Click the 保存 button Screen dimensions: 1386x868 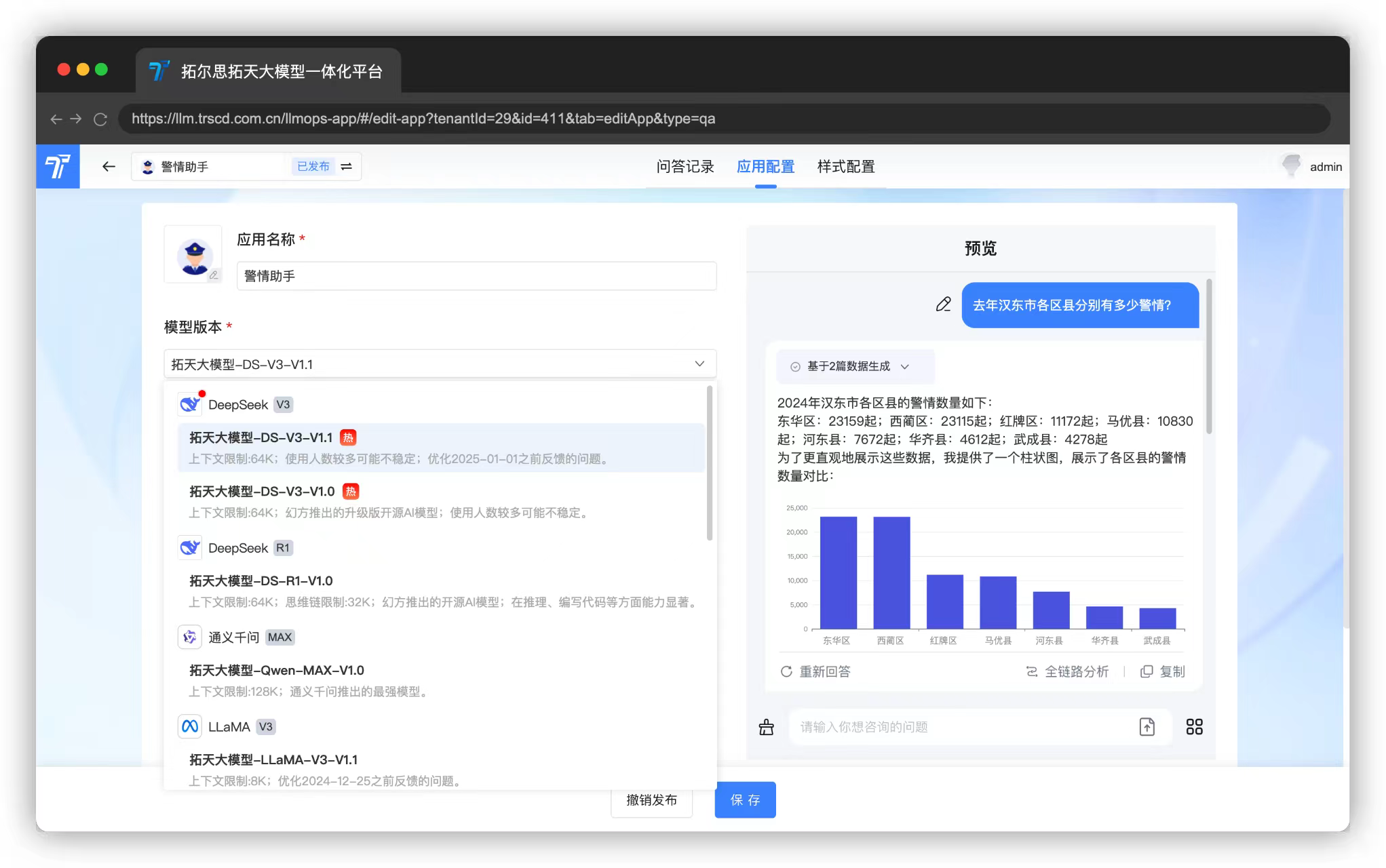point(745,800)
